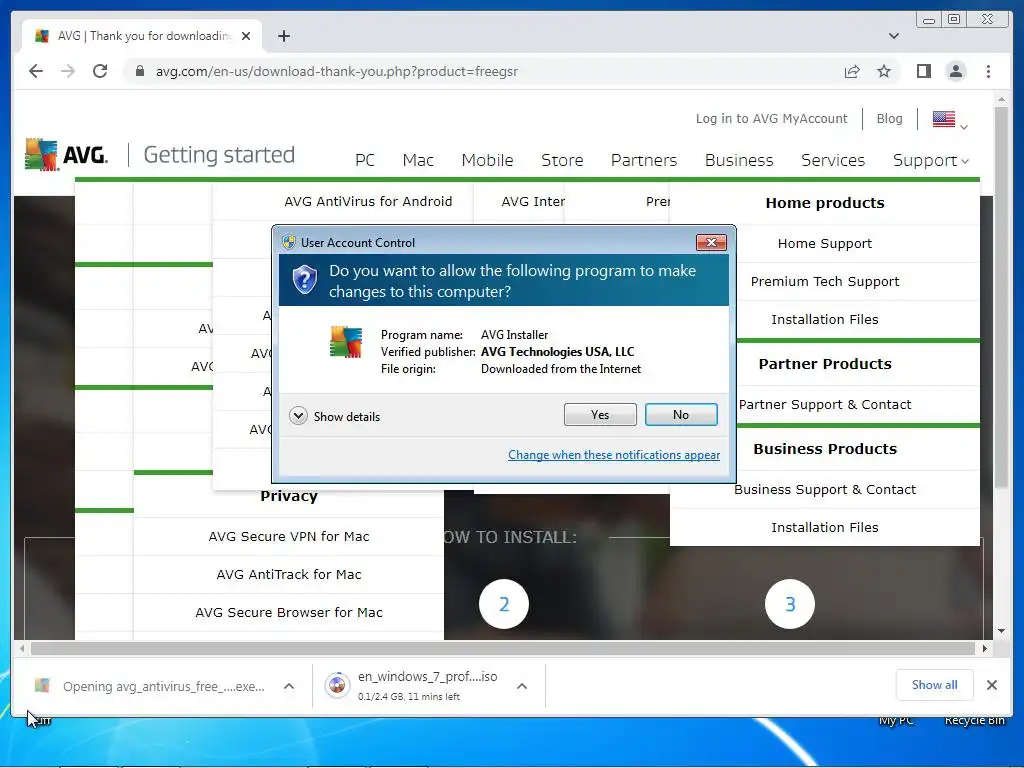
Task: Click the avg_antivirus_free exe file icon
Action: click(42, 685)
